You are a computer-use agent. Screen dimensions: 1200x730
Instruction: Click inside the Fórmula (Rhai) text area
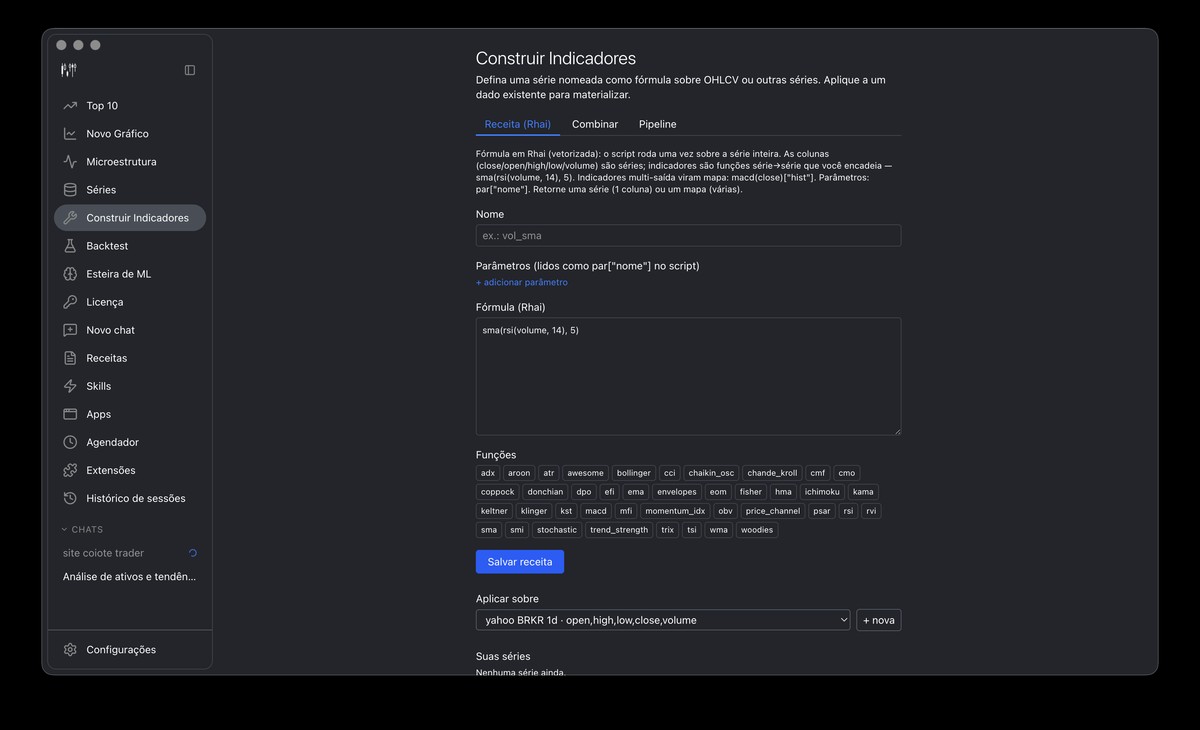pos(688,376)
